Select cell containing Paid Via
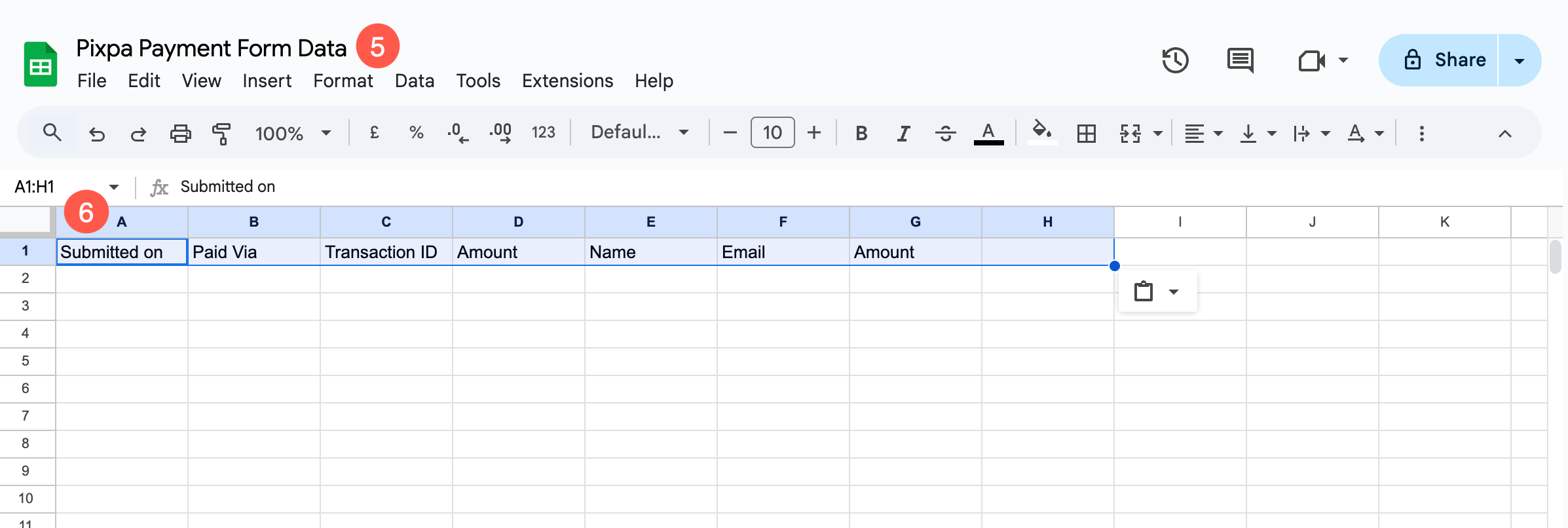1568x528 pixels. [254, 252]
